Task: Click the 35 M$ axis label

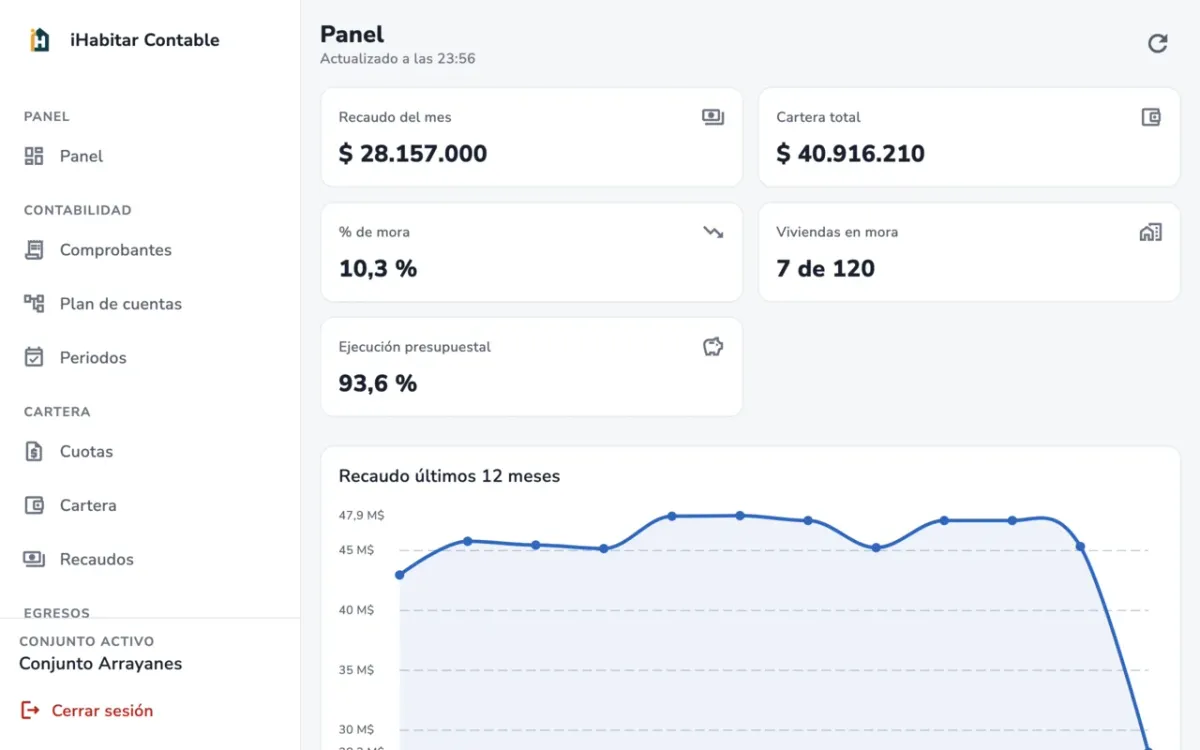Action: (357, 670)
